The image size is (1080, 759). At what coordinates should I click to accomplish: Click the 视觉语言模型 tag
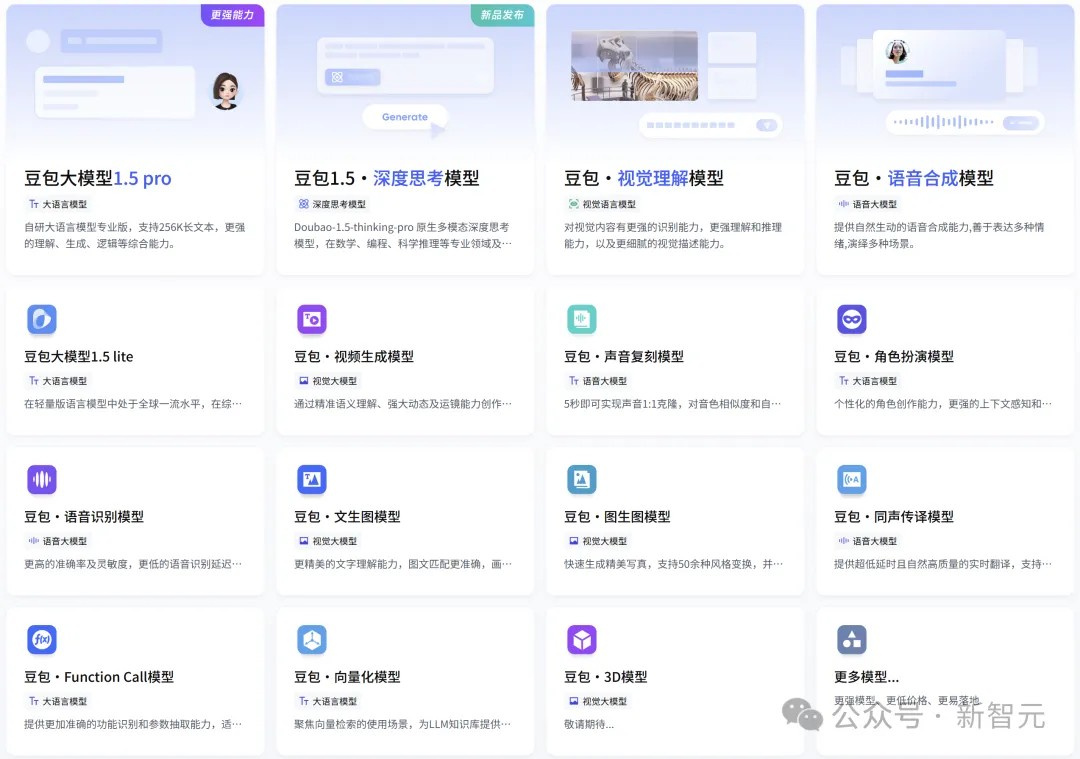click(602, 205)
